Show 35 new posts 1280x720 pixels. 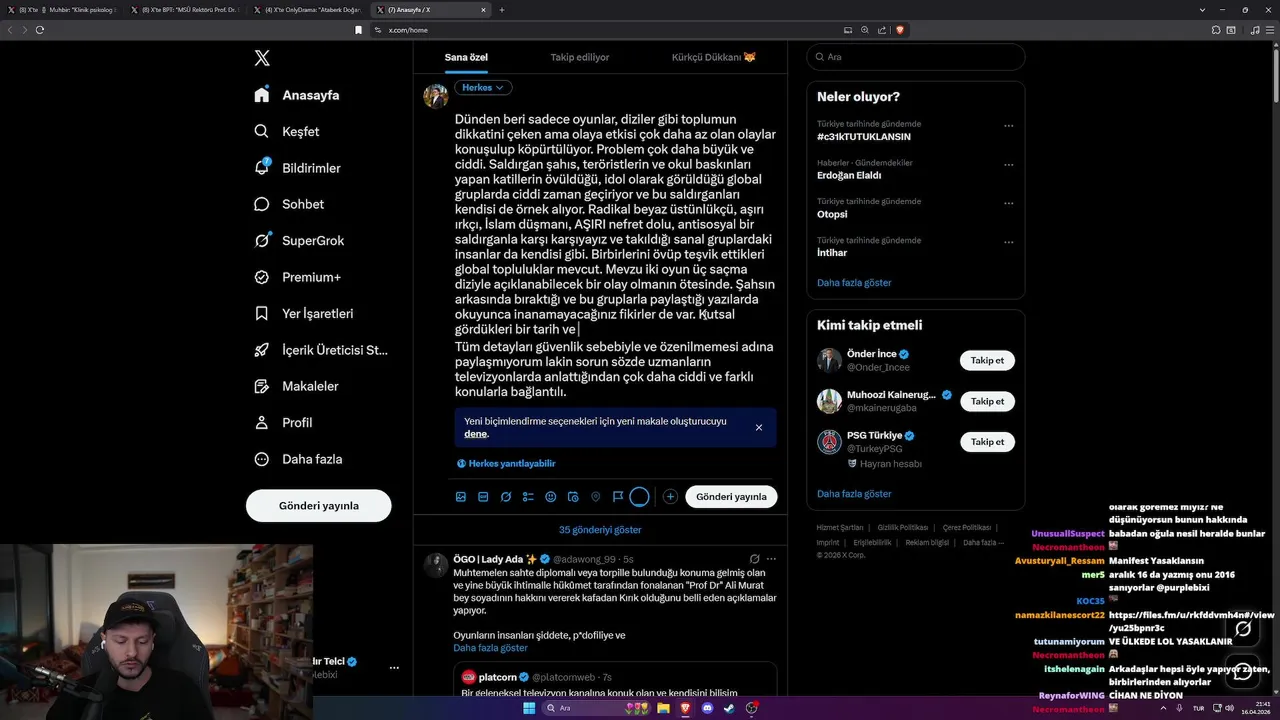[600, 530]
